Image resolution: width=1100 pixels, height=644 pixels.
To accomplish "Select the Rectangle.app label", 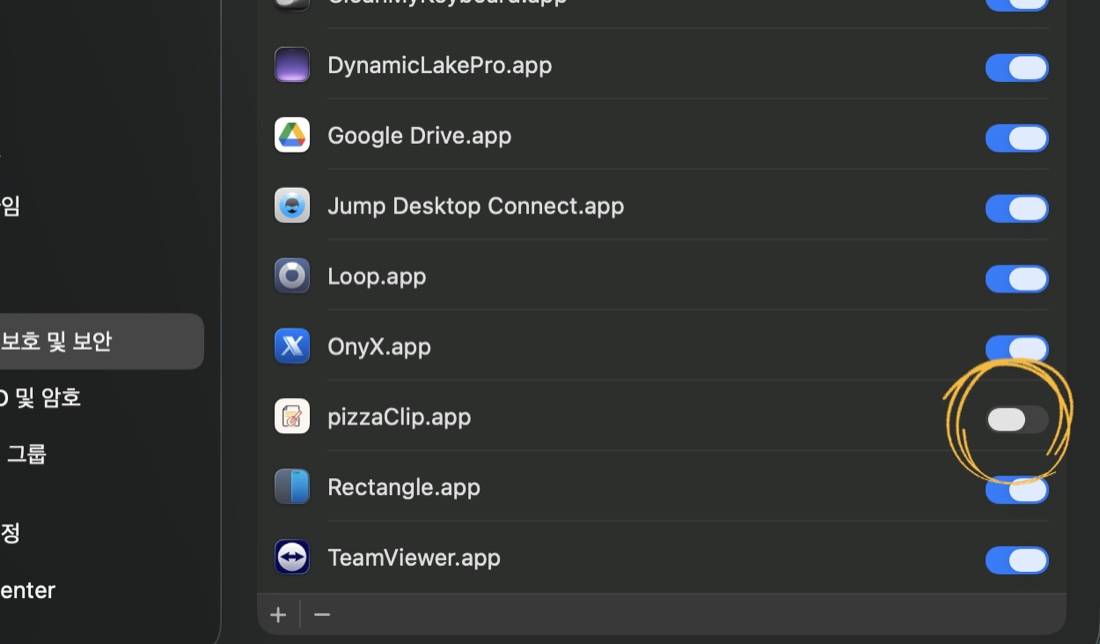I will [404, 487].
